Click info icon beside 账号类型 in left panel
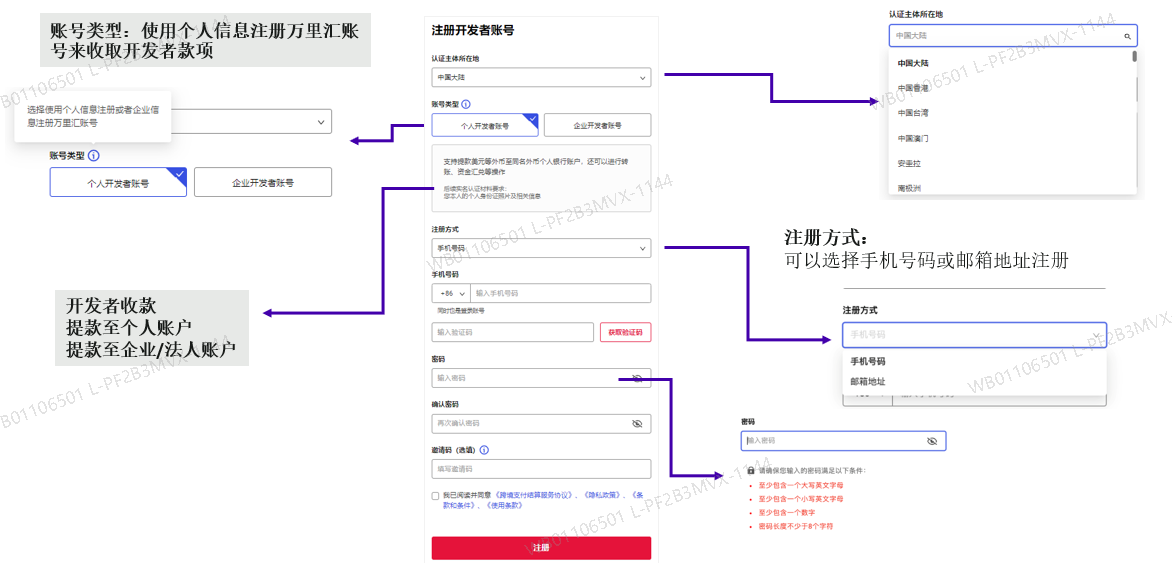 tap(93, 156)
